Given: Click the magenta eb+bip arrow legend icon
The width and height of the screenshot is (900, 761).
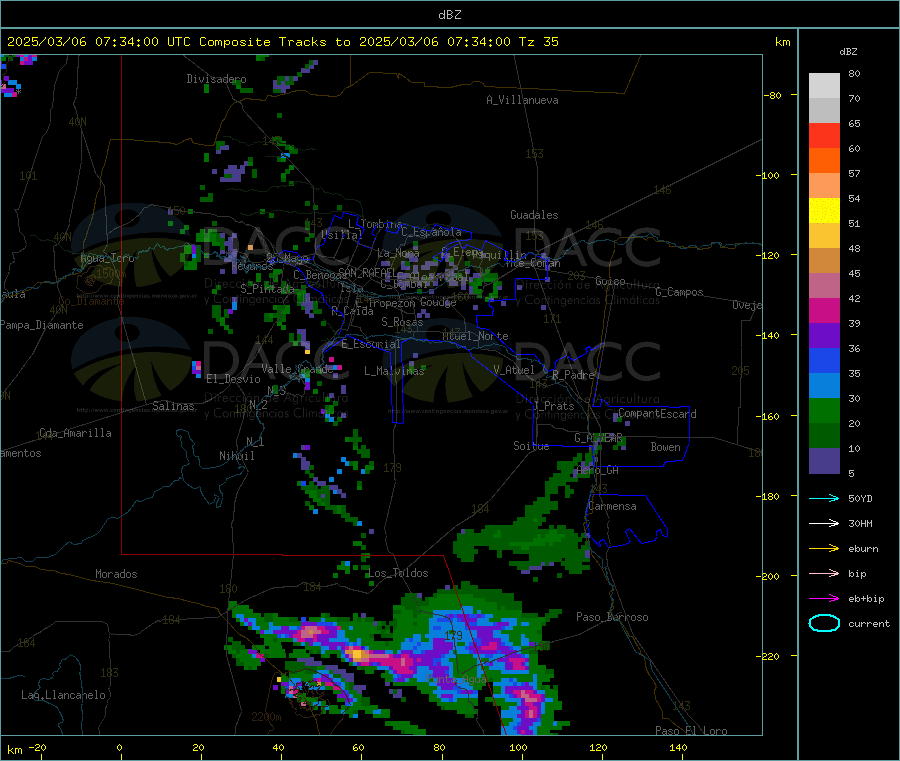Looking at the screenshot, I should (x=824, y=599).
